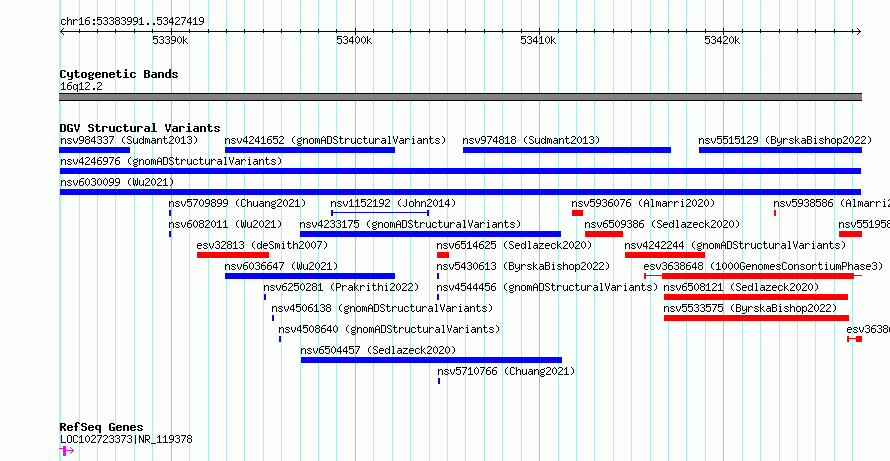Screen dimensions: 890x461
Task: Click the 16q12.2 cytoband bar
Action: coord(460,97)
